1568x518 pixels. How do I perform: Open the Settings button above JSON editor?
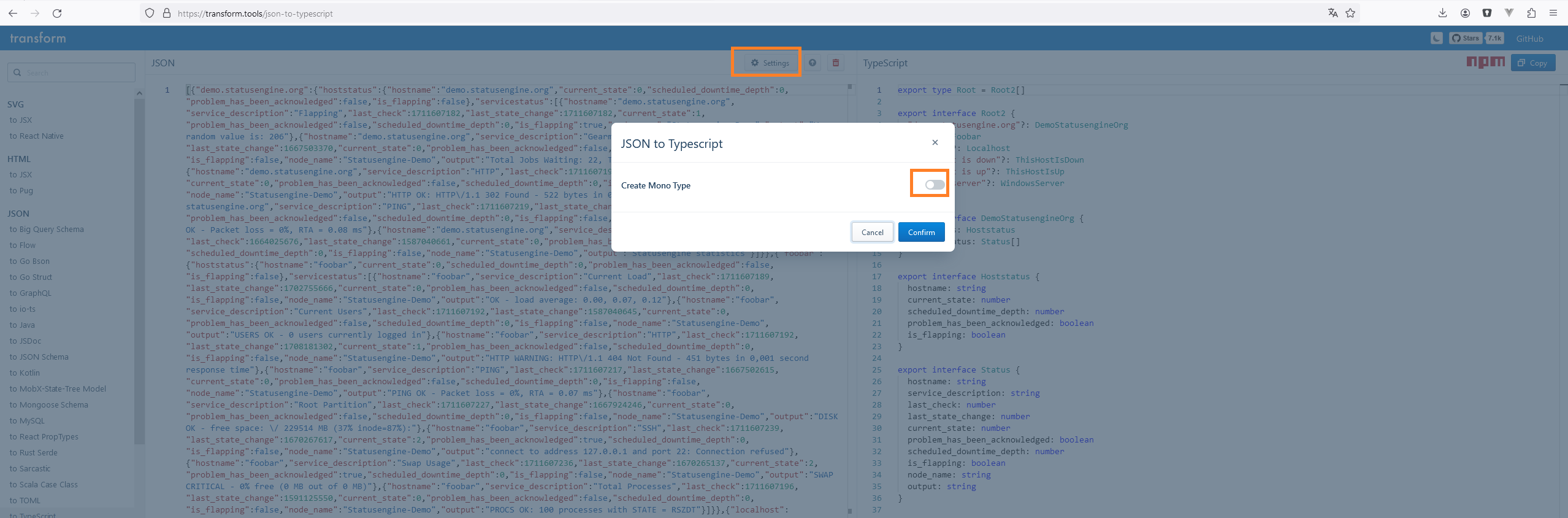(x=770, y=63)
